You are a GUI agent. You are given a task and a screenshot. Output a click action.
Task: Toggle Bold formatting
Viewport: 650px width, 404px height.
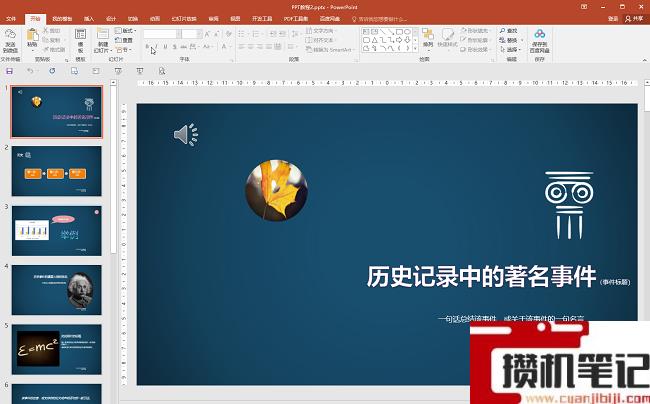tap(148, 46)
